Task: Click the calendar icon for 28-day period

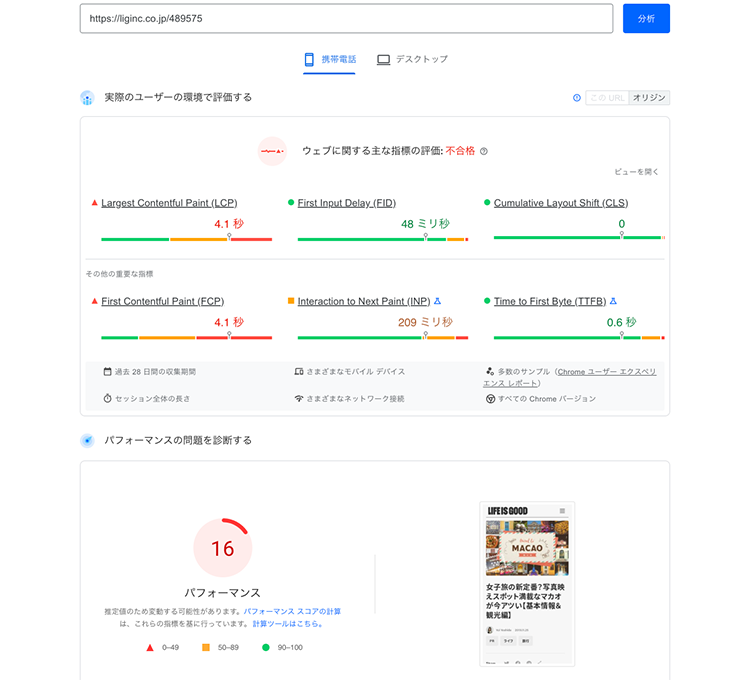Action: click(x=108, y=372)
